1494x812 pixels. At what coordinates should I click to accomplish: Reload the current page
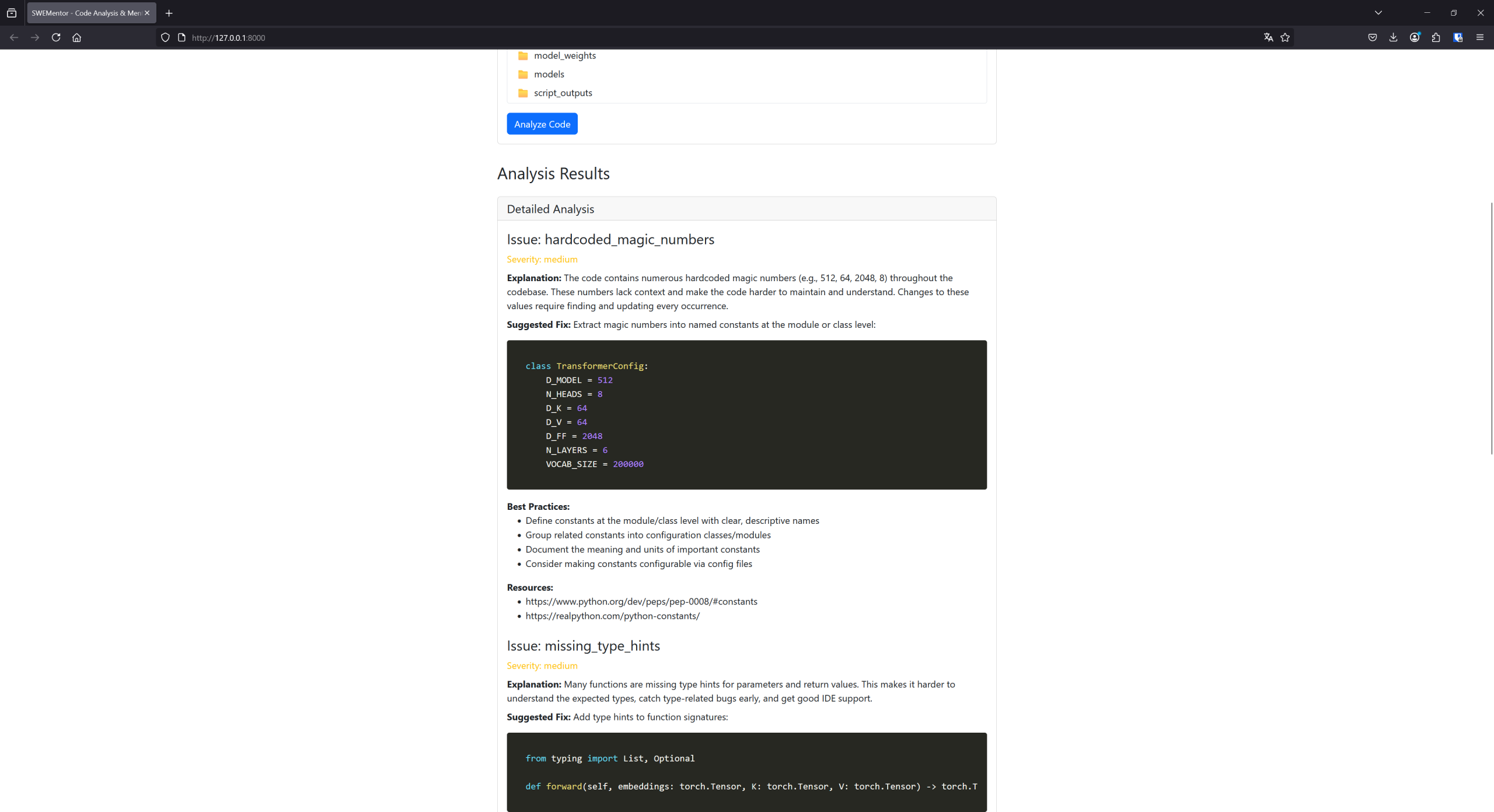[x=56, y=37]
